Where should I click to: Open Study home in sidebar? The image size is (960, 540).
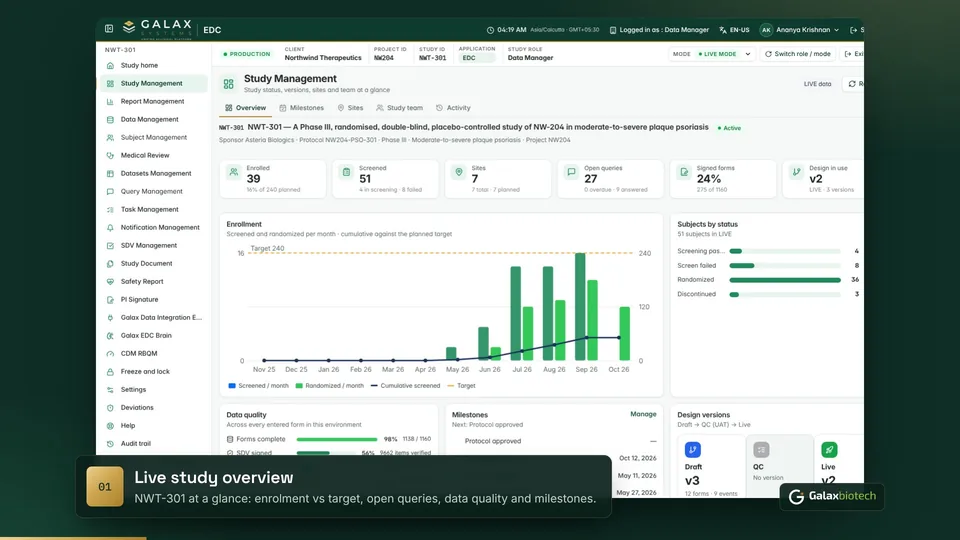point(154,66)
